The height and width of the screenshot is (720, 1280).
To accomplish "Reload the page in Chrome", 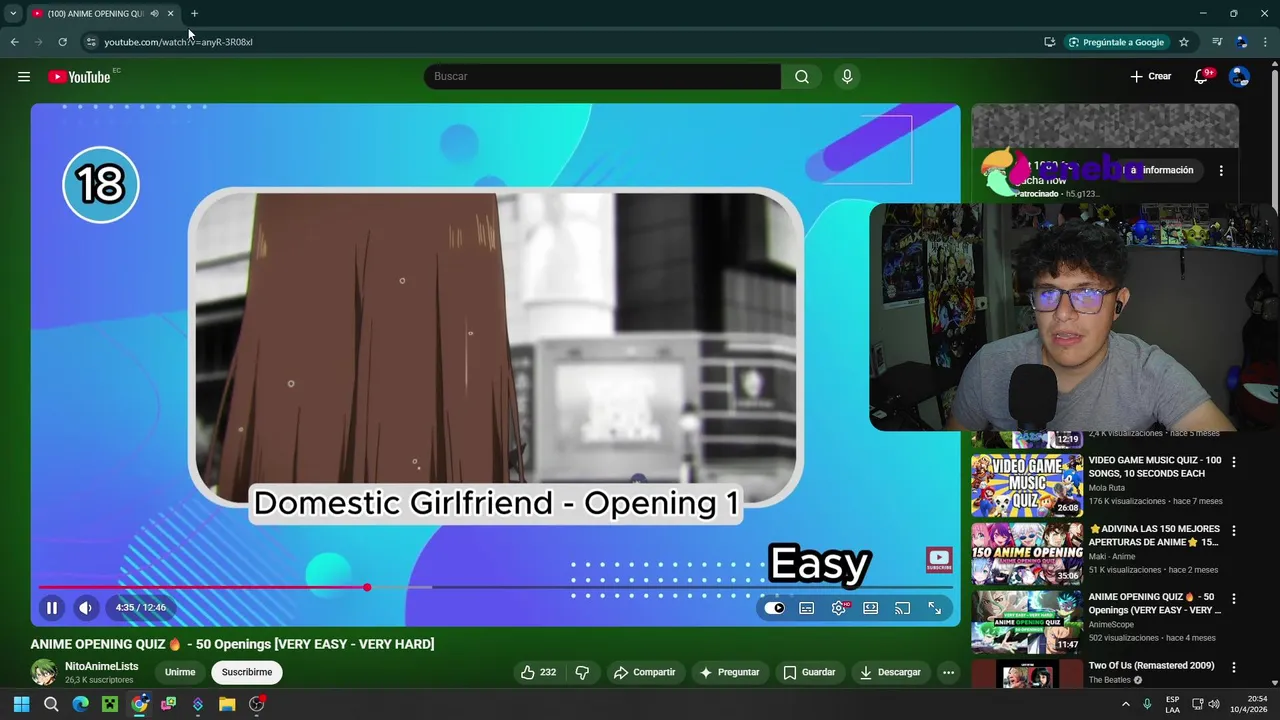I will pyautogui.click(x=62, y=42).
